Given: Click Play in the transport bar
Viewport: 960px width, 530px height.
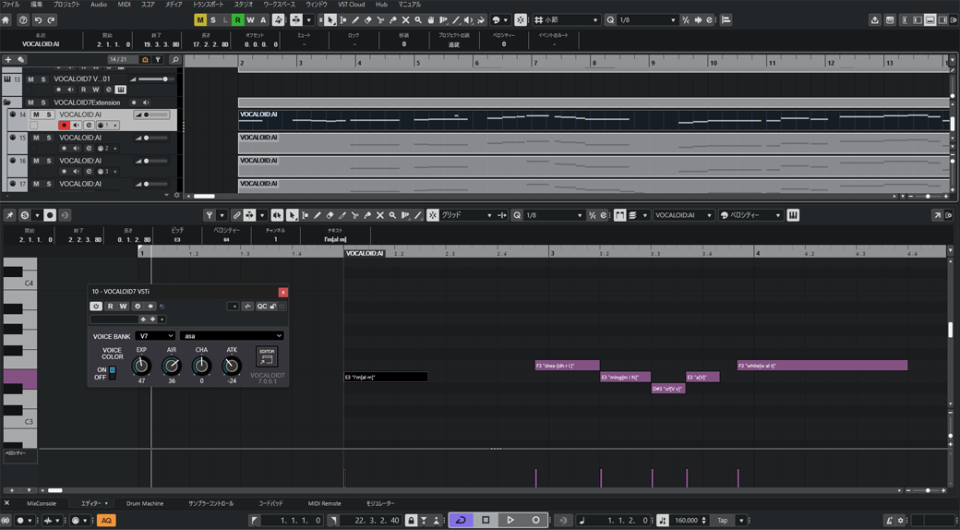Looking at the screenshot, I should [x=511, y=520].
